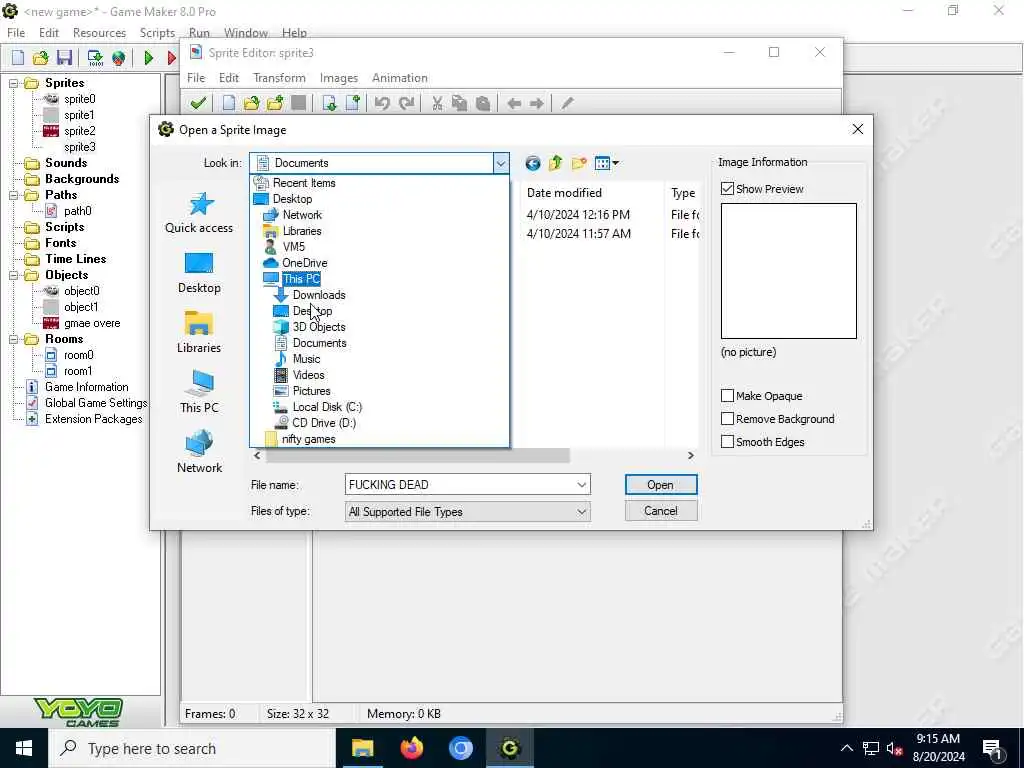Launch Firefox from the taskbar
This screenshot has width=1024, height=768.
click(411, 748)
